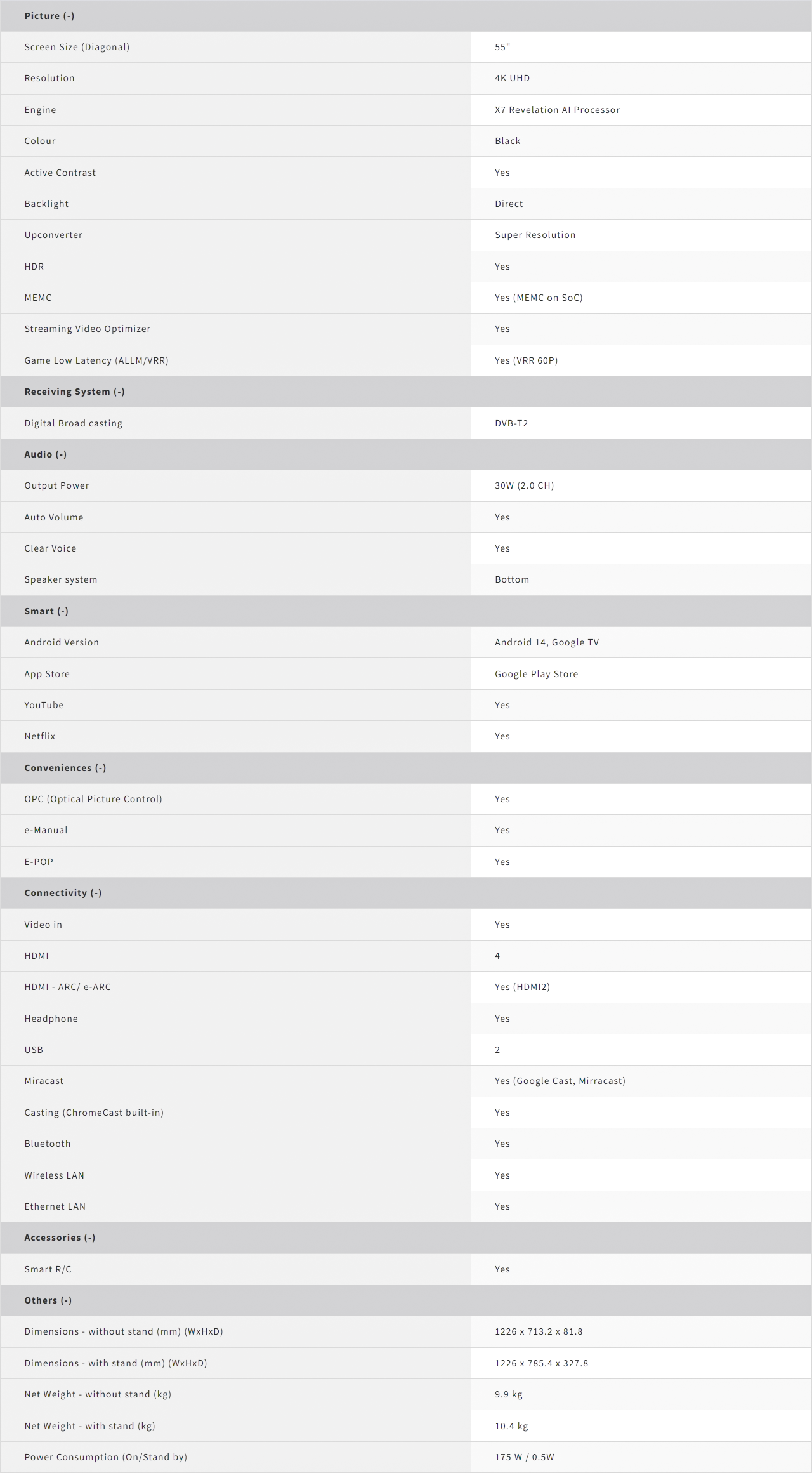The height and width of the screenshot is (1473, 812).
Task: Collapse the Audio section header
Action: 46,454
